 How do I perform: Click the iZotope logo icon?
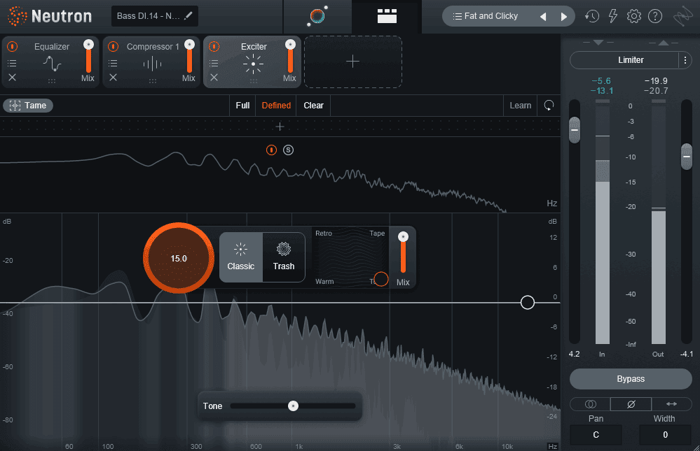point(683,17)
